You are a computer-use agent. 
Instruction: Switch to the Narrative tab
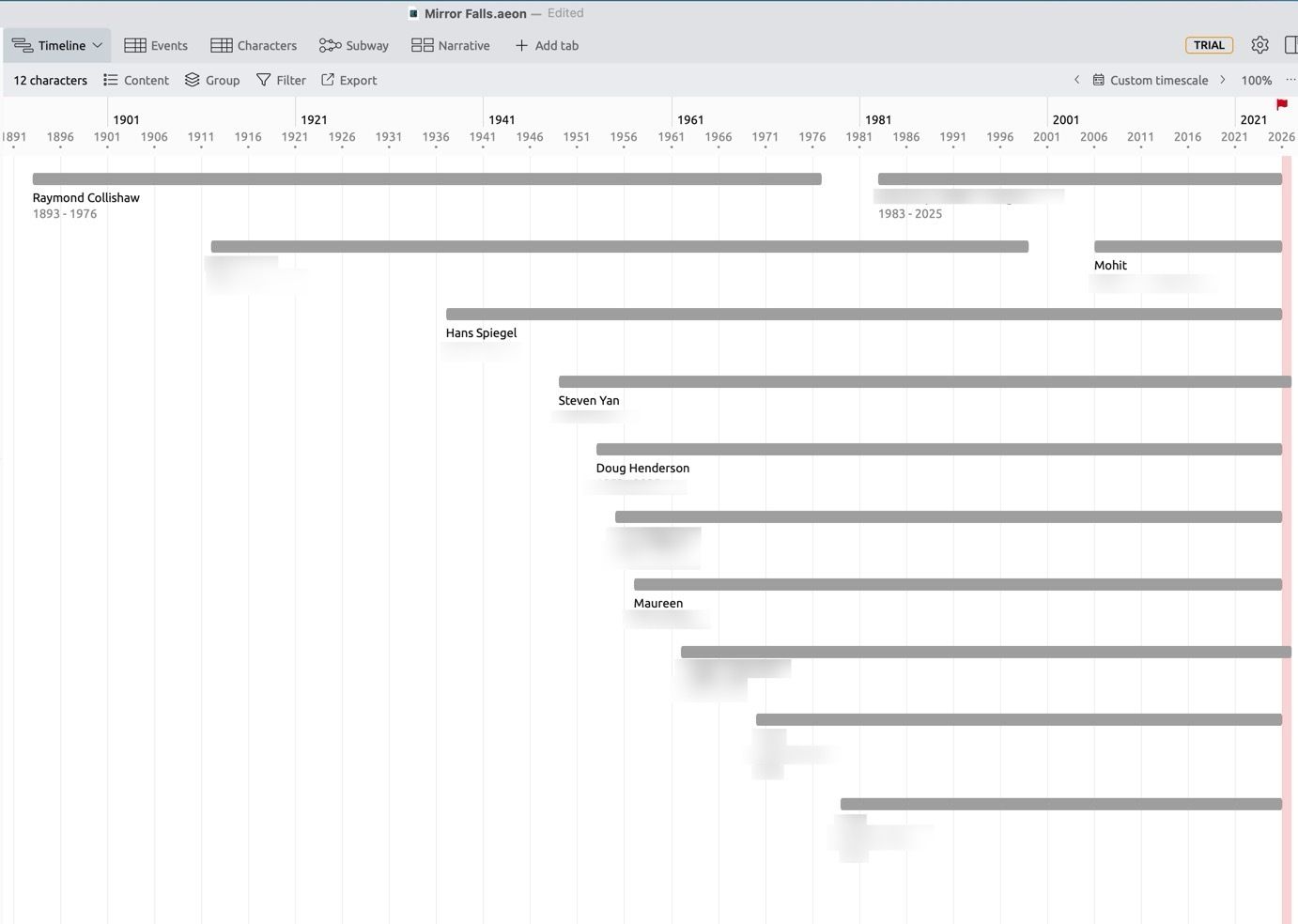click(451, 45)
